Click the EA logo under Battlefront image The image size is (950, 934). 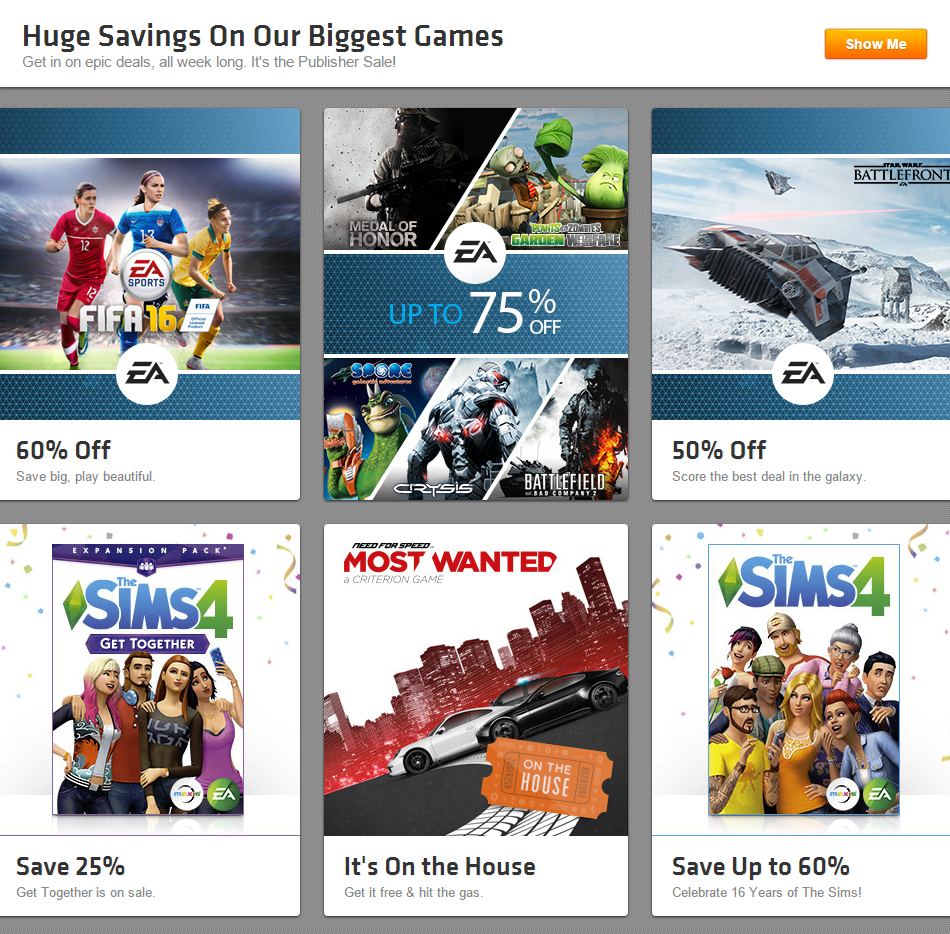pos(803,374)
